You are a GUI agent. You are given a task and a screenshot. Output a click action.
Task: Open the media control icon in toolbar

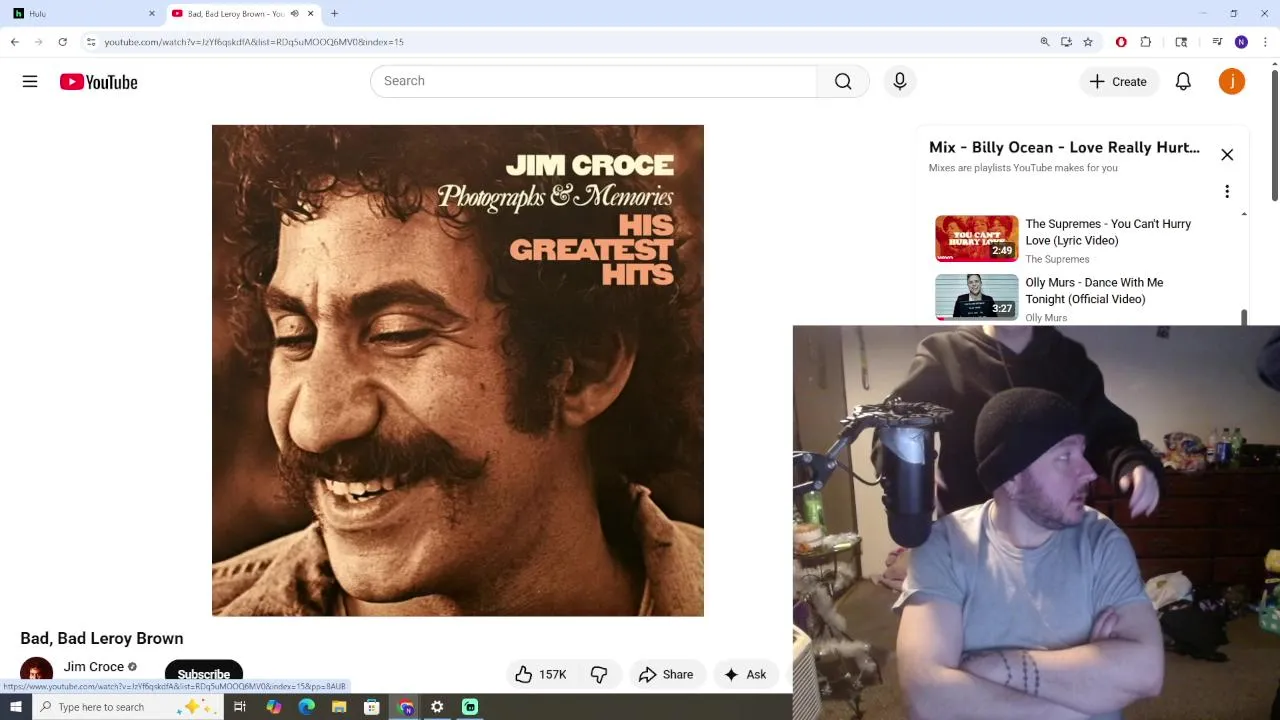click(x=1217, y=42)
